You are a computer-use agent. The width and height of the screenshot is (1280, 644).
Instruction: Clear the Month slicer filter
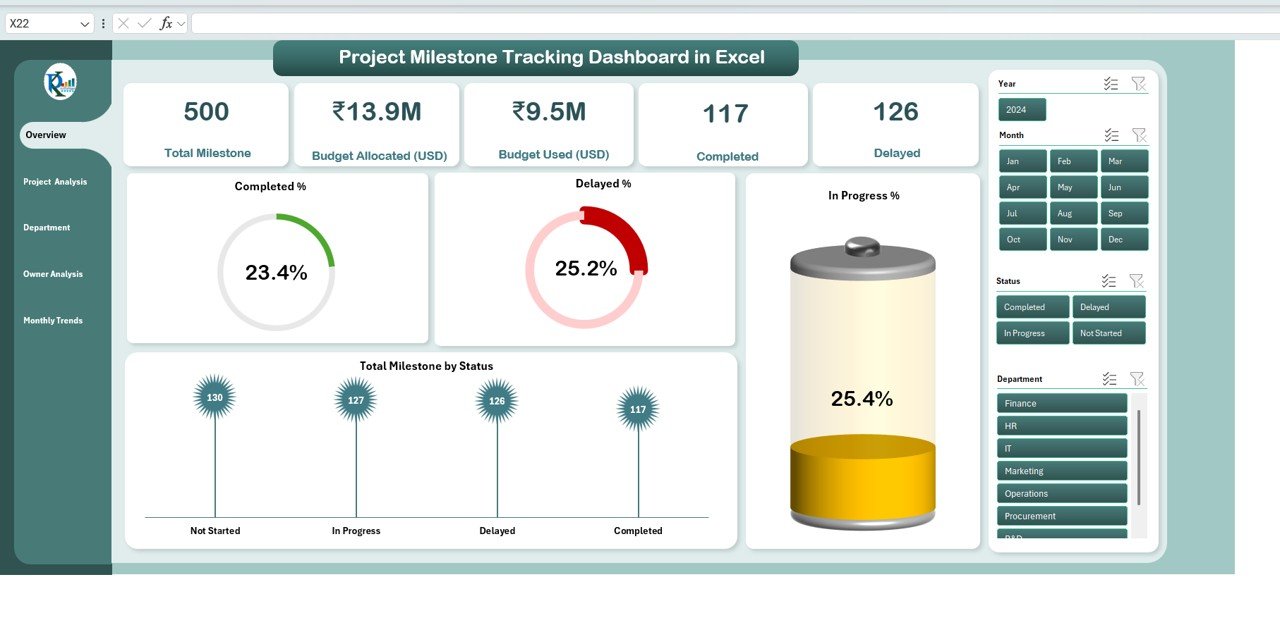pos(1138,135)
